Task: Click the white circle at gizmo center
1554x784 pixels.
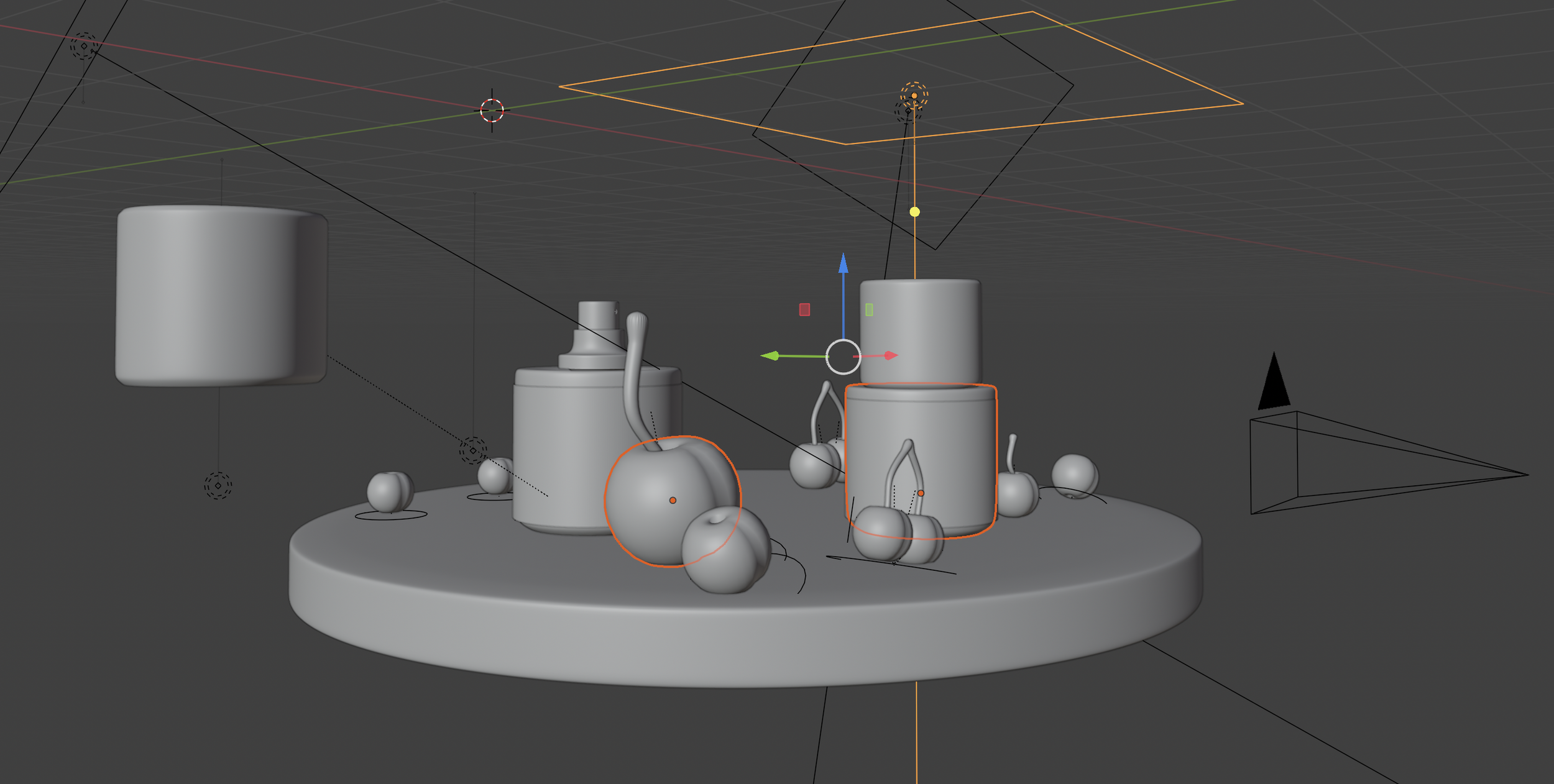Action: tap(843, 357)
